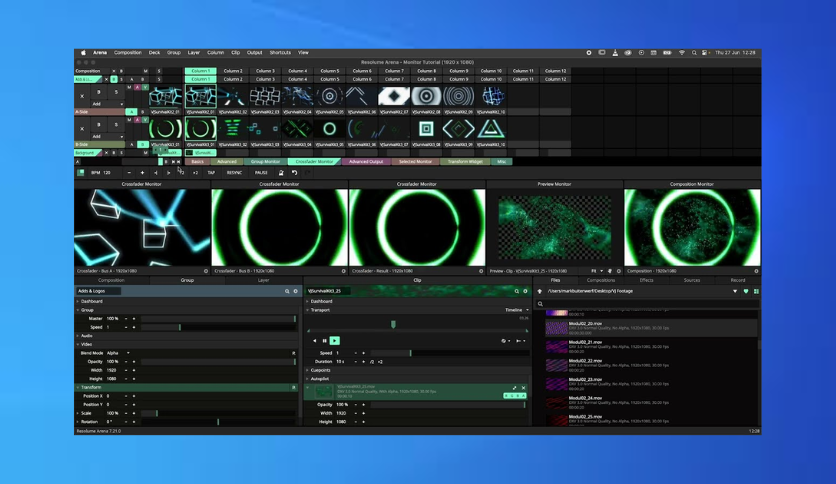Click the clip play forward button

point(334,341)
